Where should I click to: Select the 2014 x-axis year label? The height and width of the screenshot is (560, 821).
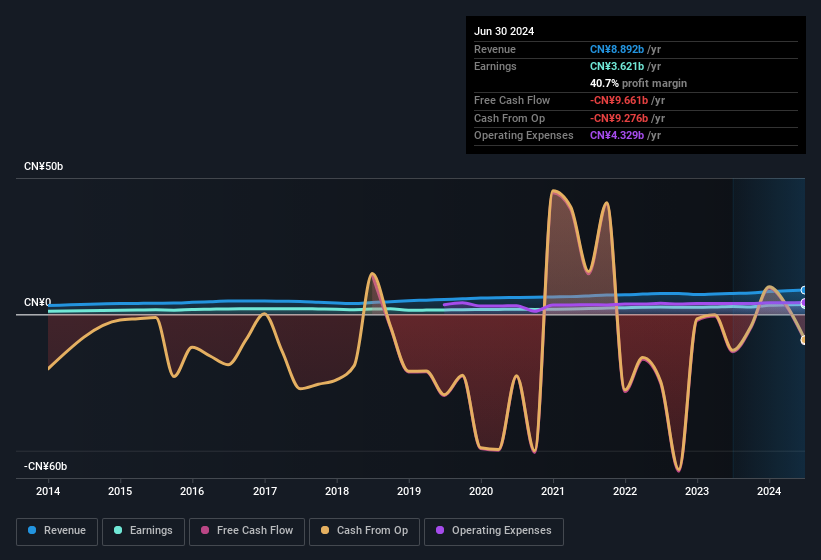(x=48, y=491)
